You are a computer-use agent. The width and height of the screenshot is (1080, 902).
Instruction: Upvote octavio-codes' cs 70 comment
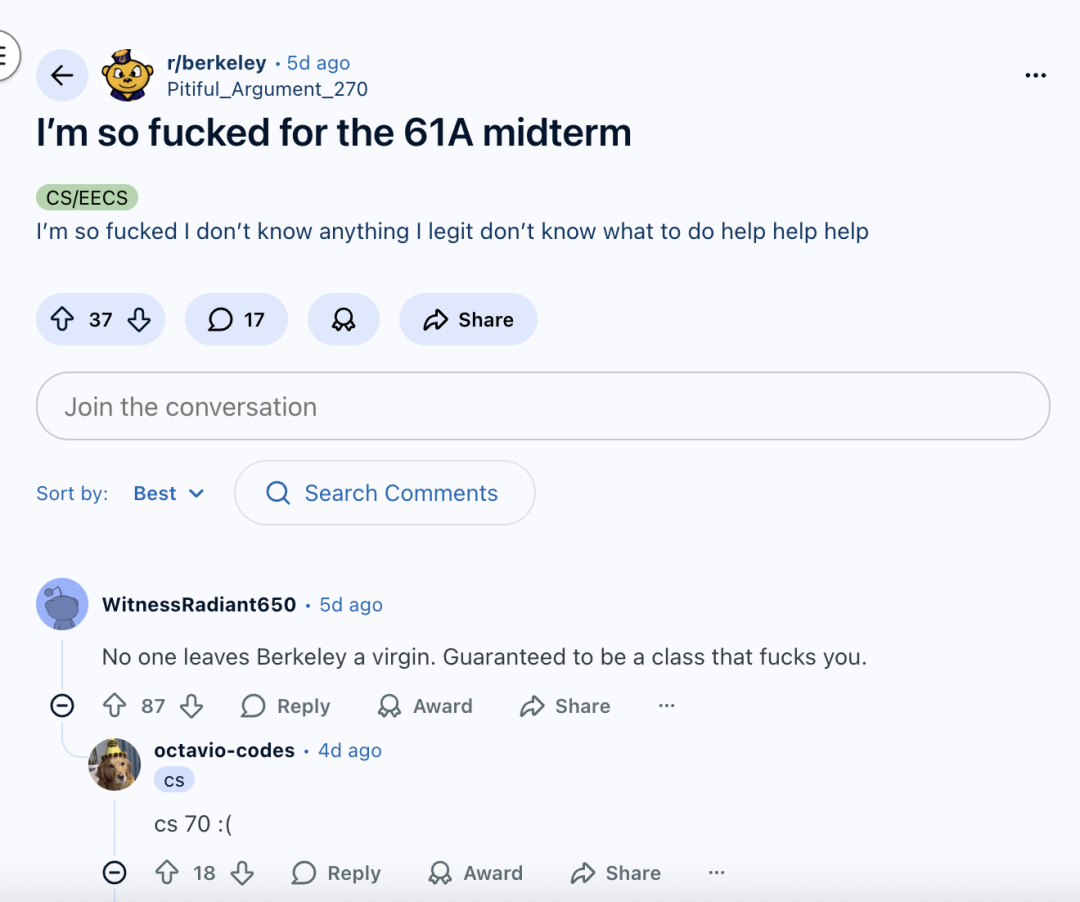[x=167, y=873]
